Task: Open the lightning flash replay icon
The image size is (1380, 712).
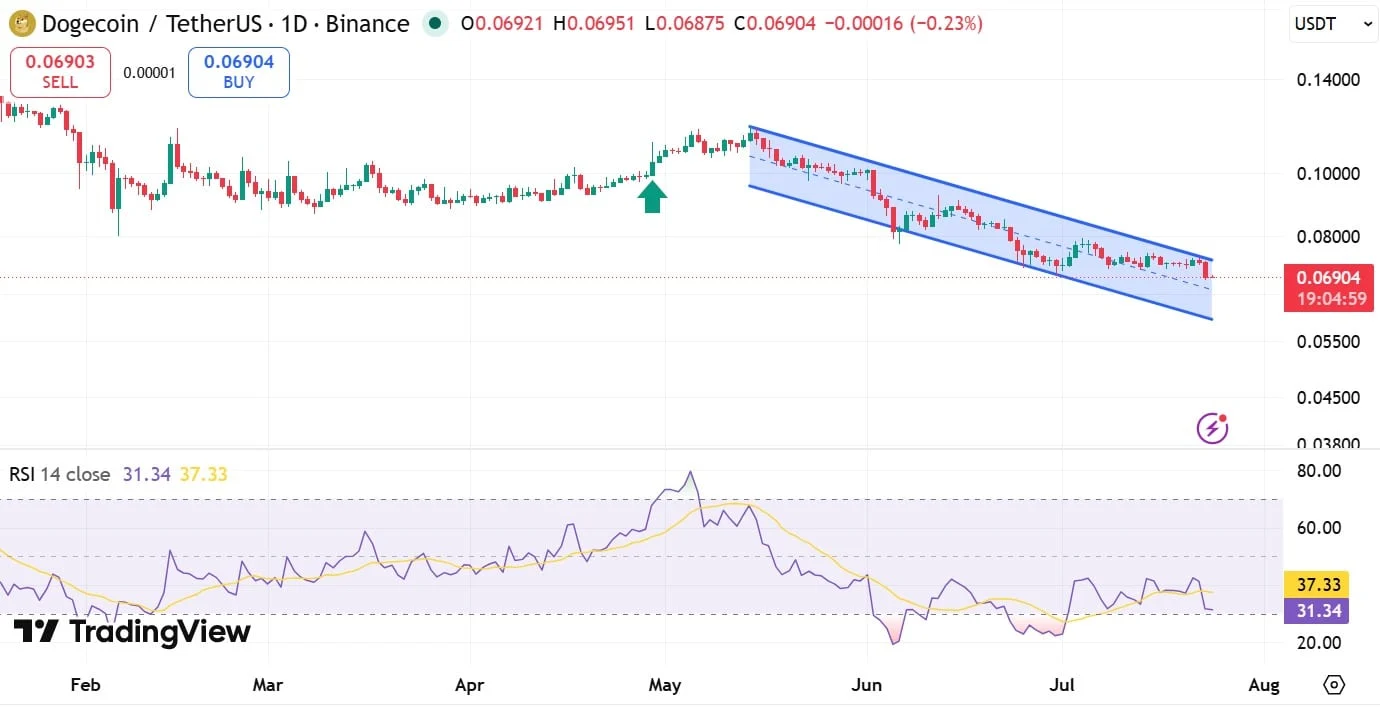Action: (1213, 428)
